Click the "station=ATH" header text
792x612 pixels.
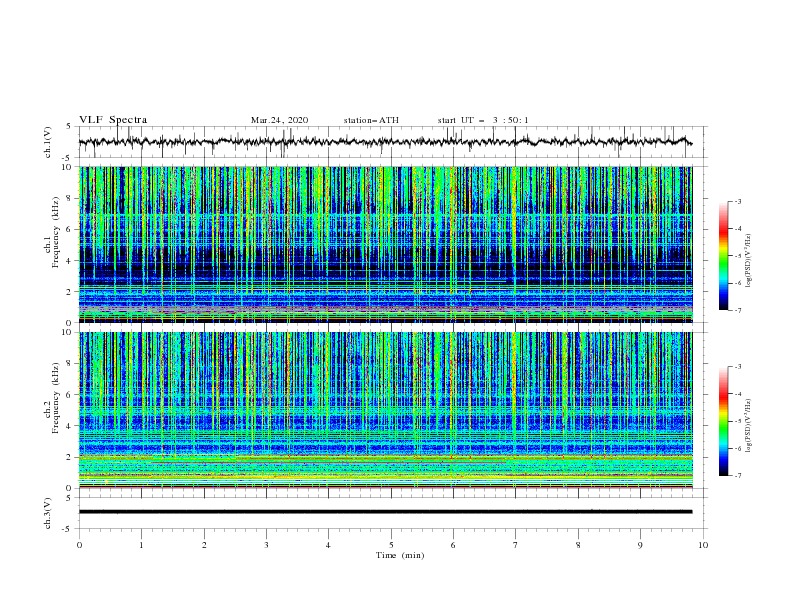pos(371,120)
